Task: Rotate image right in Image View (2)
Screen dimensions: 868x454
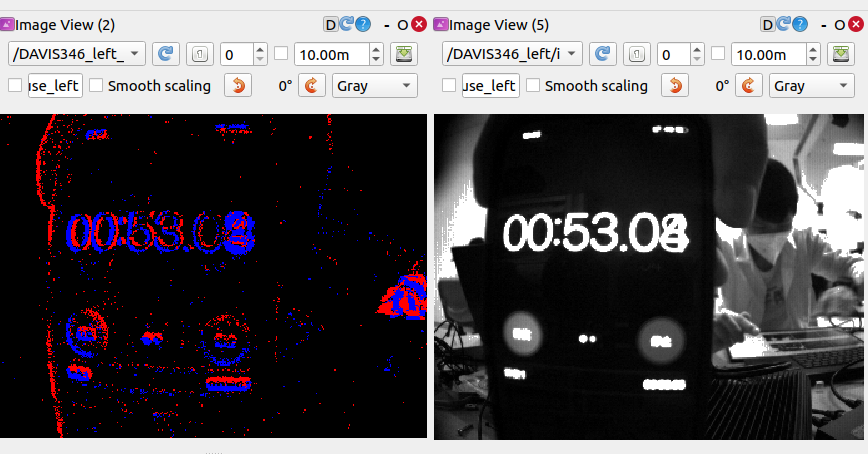Action: [x=312, y=86]
